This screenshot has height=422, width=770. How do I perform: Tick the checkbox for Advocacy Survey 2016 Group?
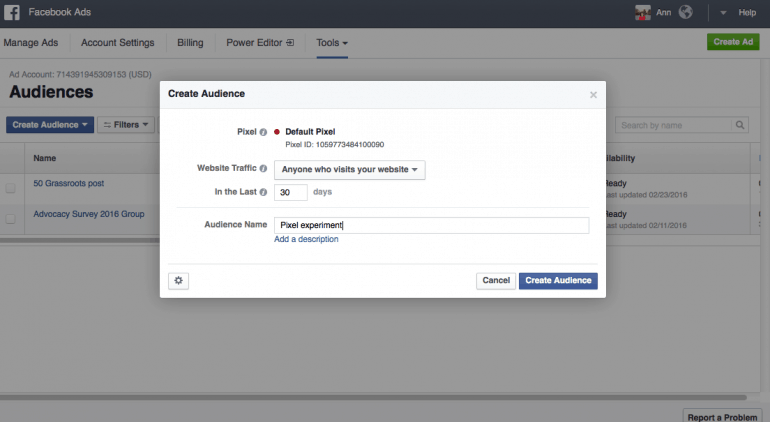(10, 219)
